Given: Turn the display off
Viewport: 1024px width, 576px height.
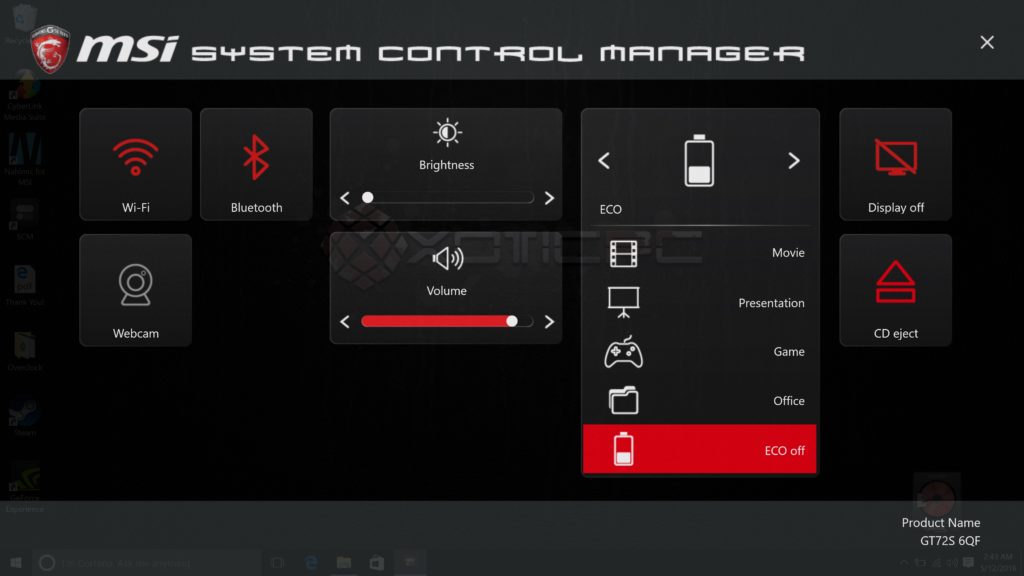Looking at the screenshot, I should point(895,165).
